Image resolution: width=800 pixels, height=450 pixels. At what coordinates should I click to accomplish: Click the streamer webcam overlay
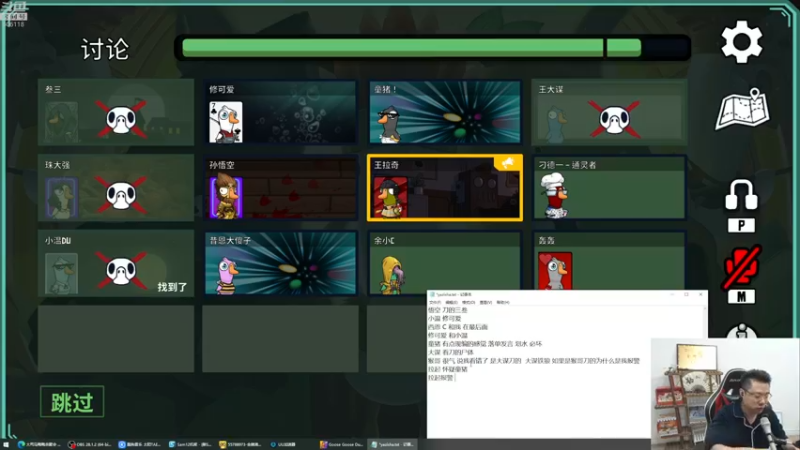pyautogui.click(x=725, y=393)
